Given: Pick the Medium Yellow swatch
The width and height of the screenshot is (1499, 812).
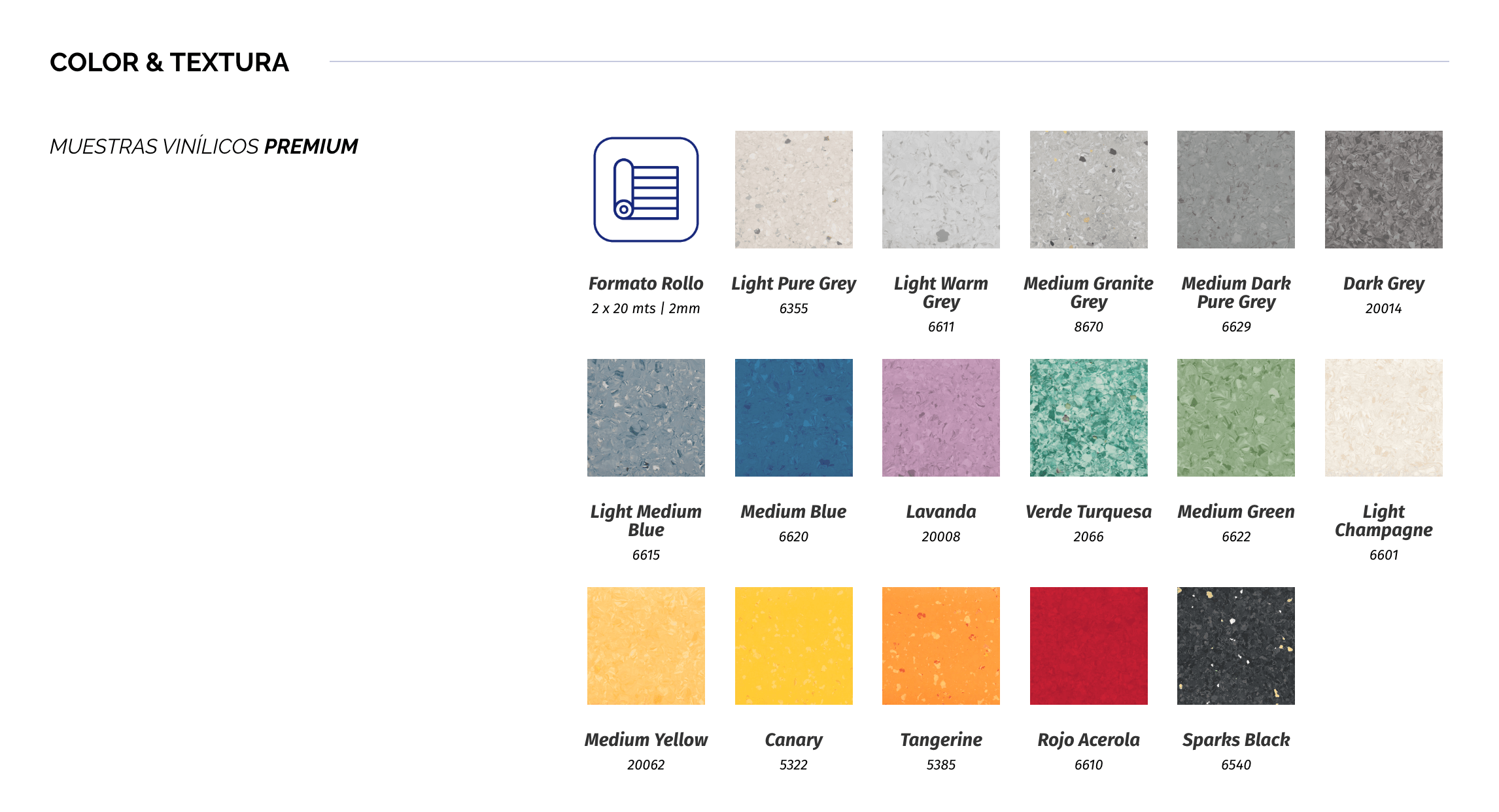Looking at the screenshot, I should coord(646,645).
